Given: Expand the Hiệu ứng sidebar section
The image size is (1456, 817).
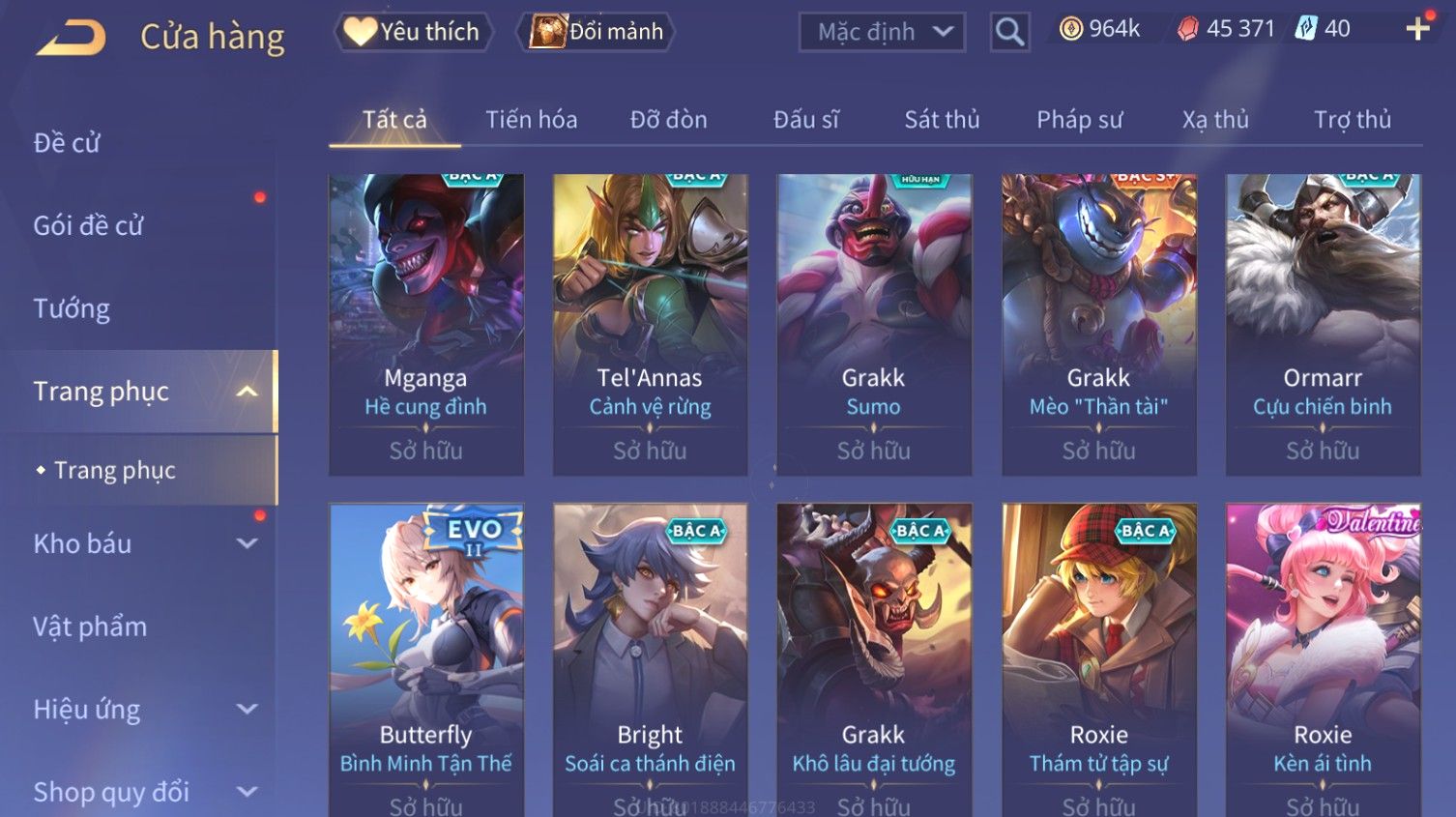Looking at the screenshot, I should [248, 709].
